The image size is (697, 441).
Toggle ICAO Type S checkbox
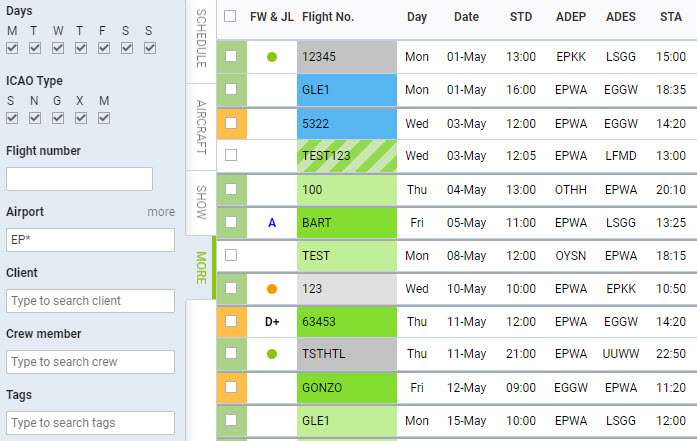click(x=12, y=118)
